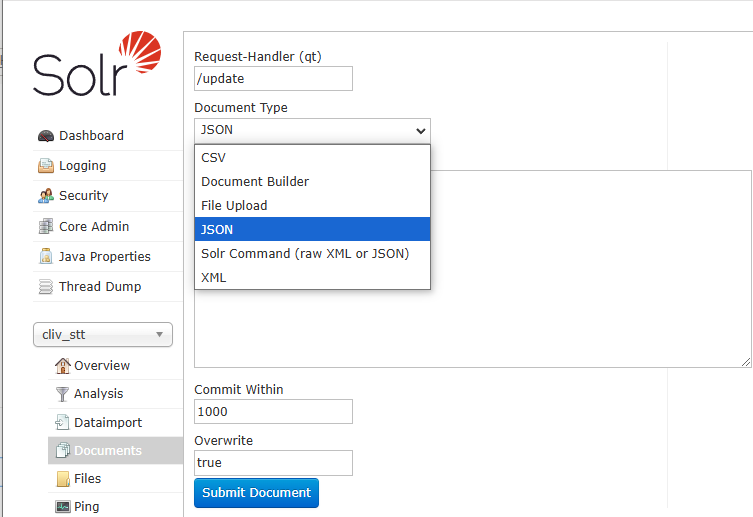Open Overview via its house icon
753x517 pixels.
pyautogui.click(x=62, y=366)
